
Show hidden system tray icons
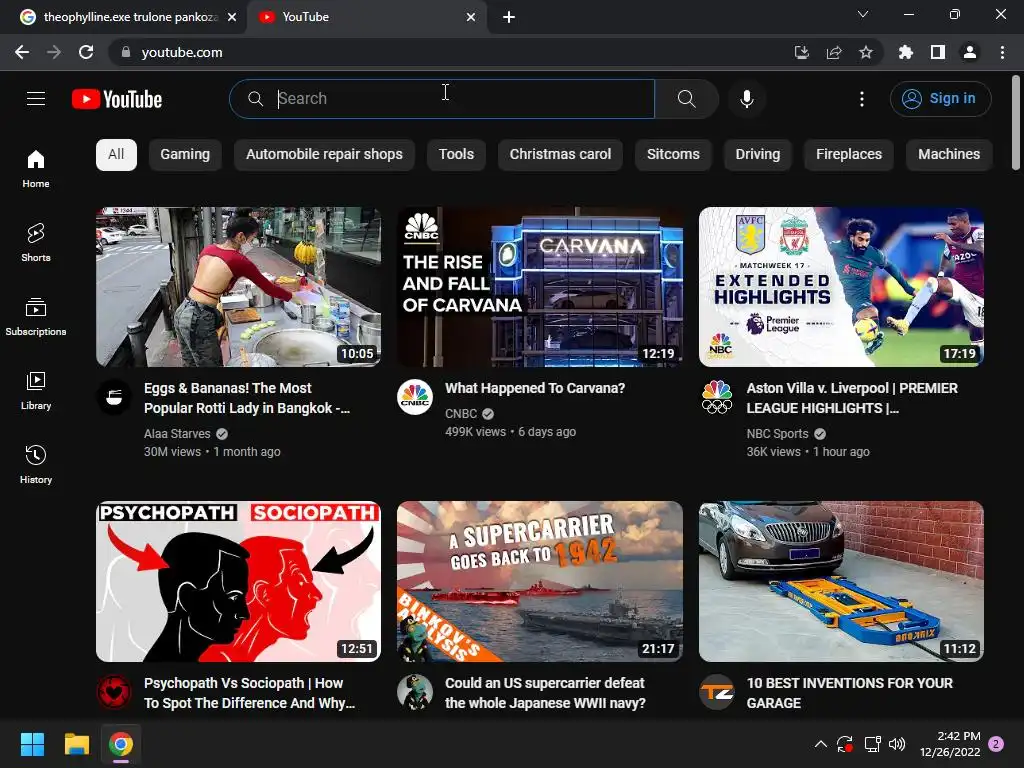(x=821, y=744)
